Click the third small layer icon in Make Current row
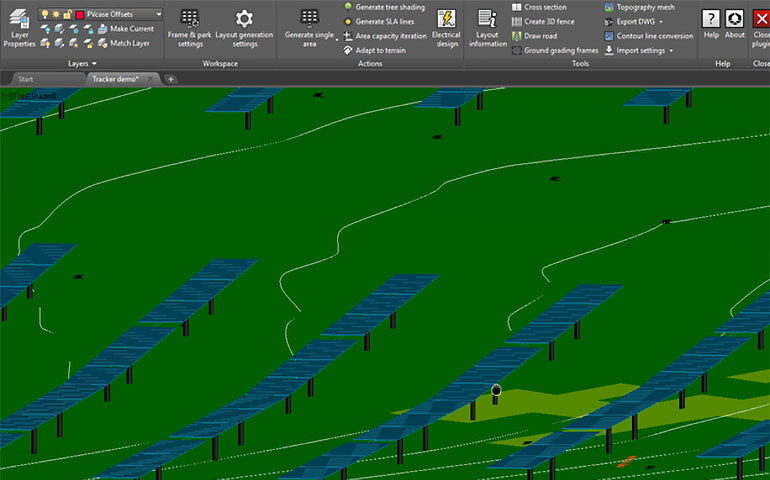This screenshot has width=770, height=480. pos(74,29)
